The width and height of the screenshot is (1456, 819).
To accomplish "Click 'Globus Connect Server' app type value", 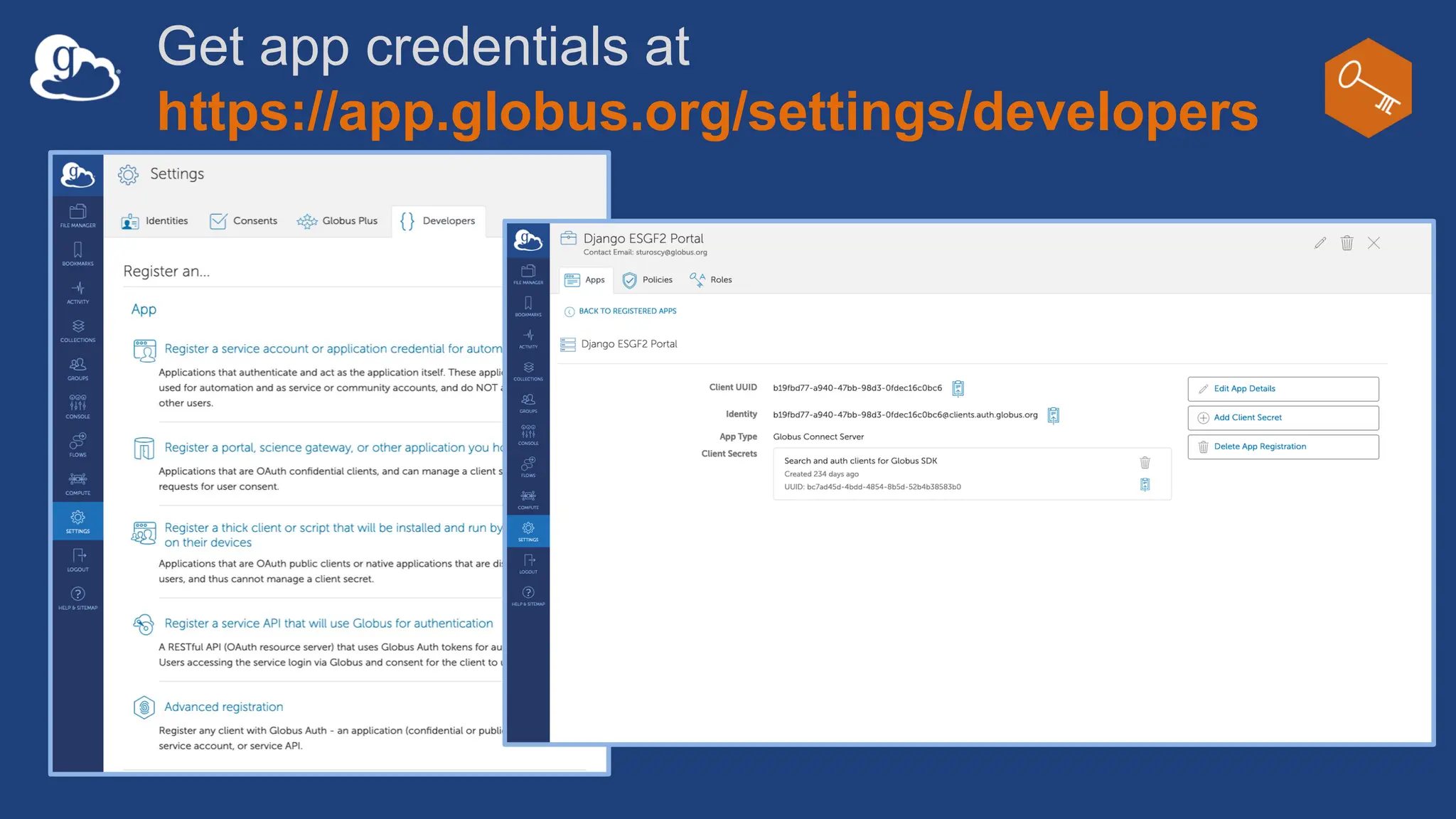I will click(818, 437).
